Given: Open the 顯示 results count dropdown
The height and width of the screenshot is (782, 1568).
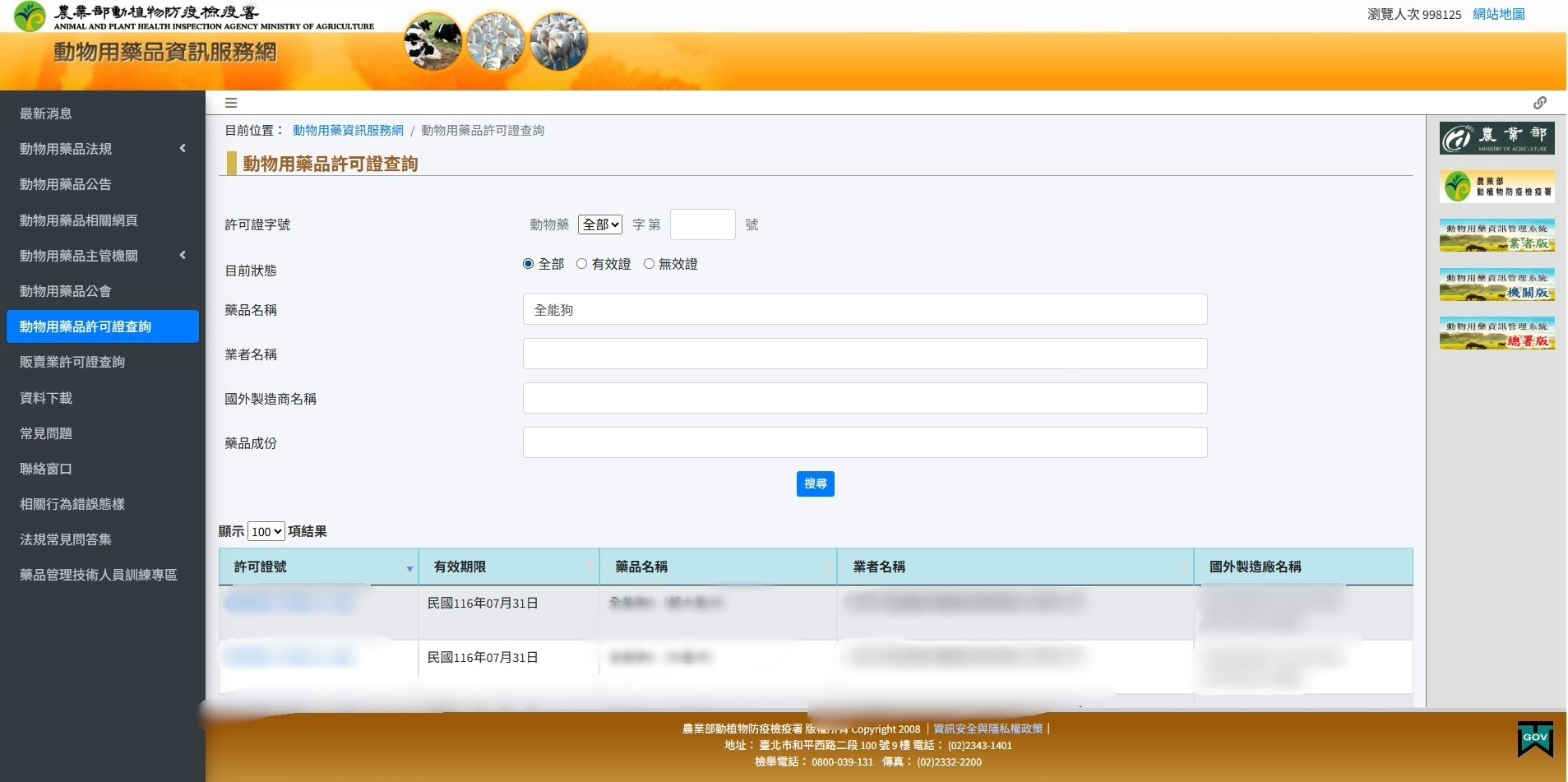Looking at the screenshot, I should 264,530.
